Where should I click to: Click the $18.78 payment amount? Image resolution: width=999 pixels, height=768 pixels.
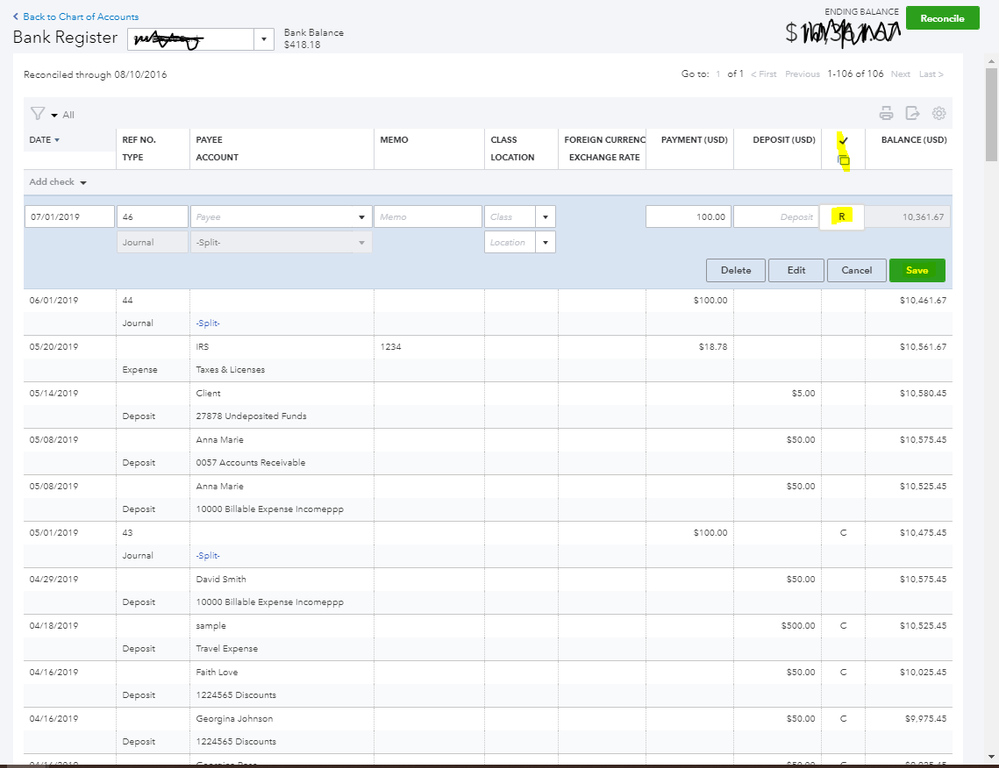pos(712,347)
